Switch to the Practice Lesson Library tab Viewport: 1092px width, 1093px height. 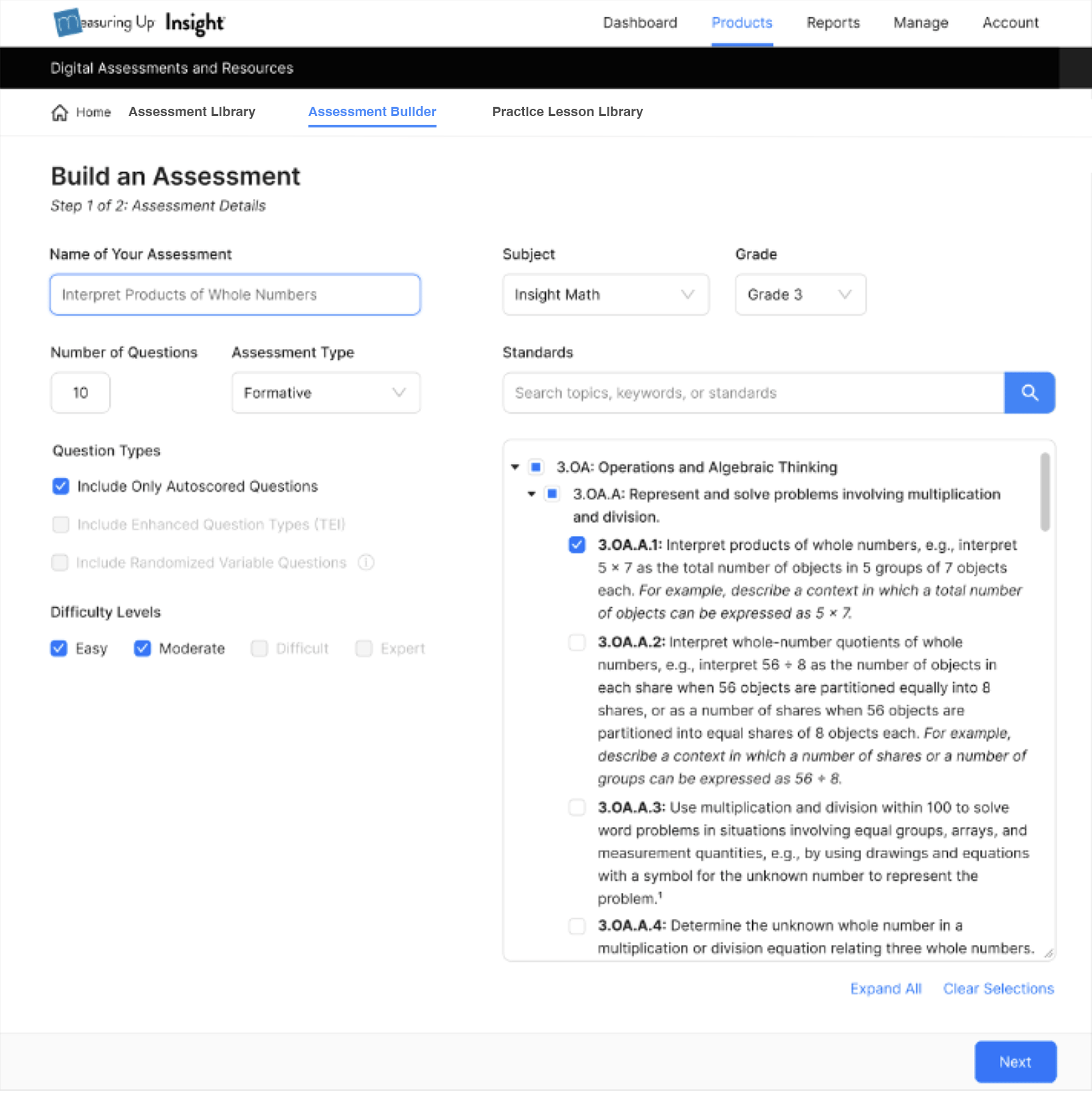point(567,111)
